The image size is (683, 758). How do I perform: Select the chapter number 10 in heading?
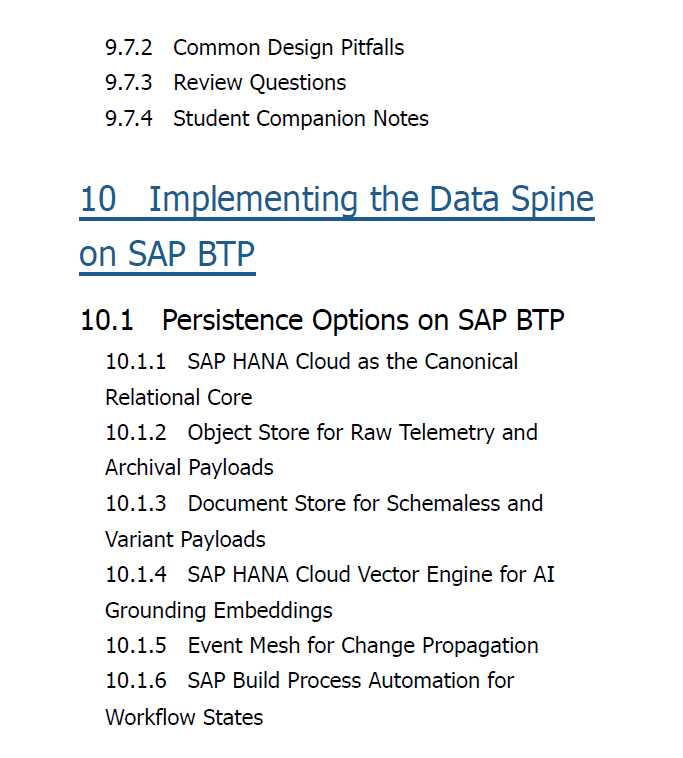click(x=98, y=199)
